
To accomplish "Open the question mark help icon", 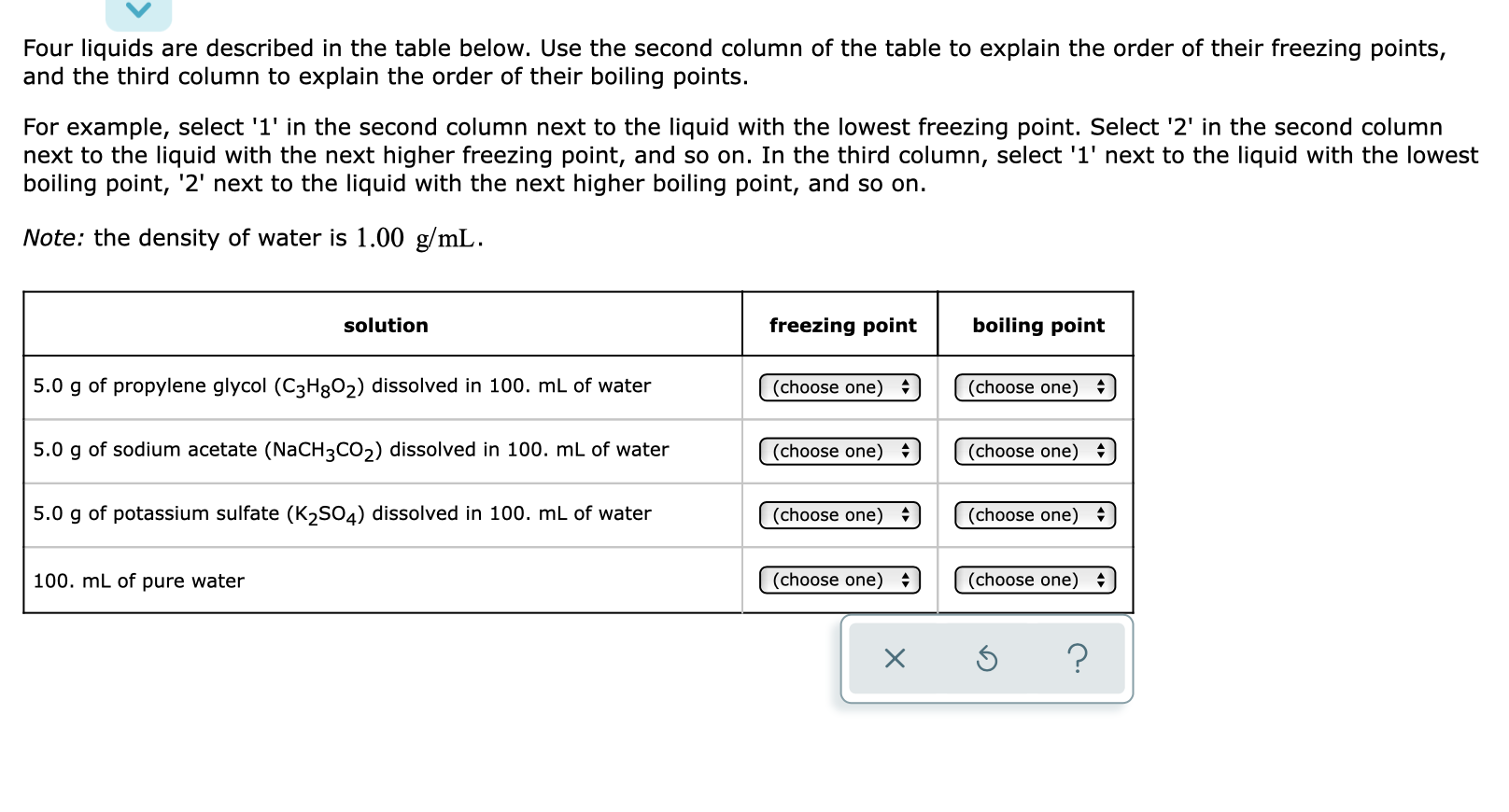I will coord(1079,659).
